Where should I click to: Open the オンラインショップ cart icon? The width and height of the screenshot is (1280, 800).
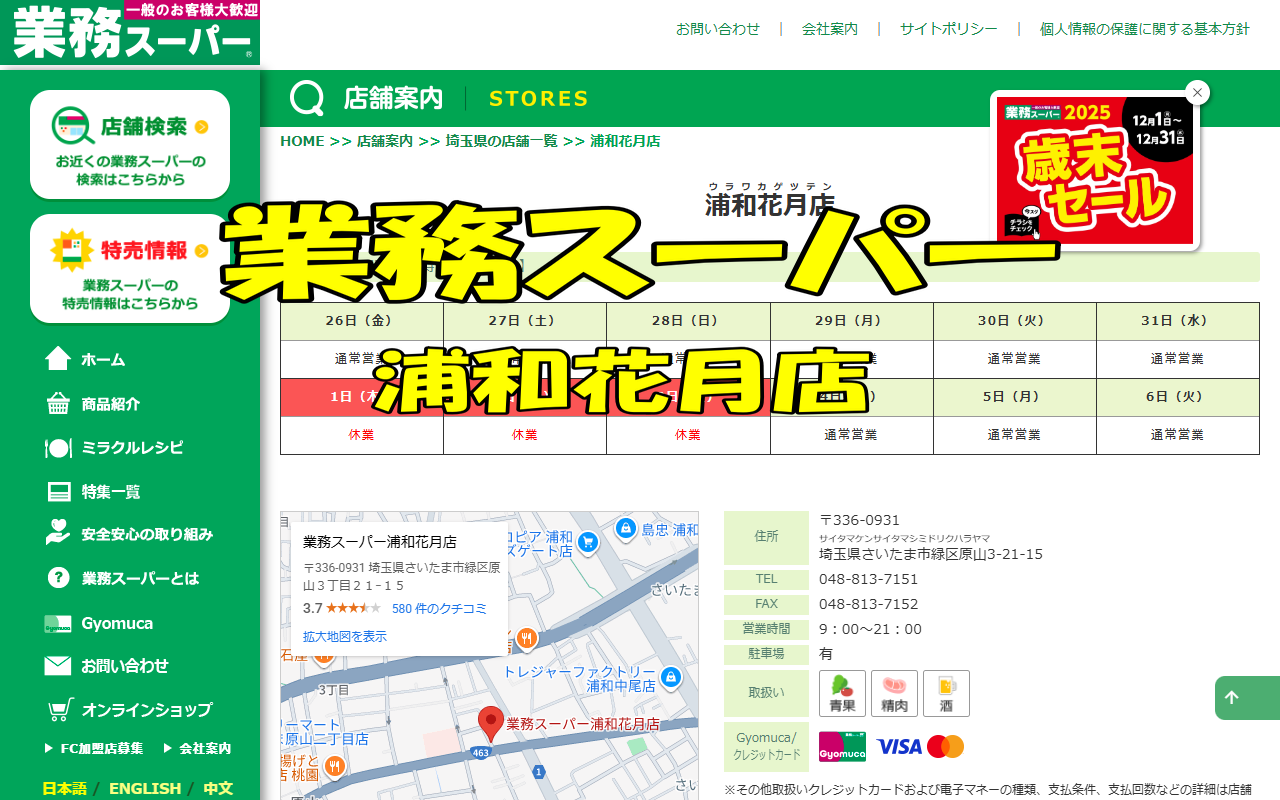click(60, 710)
